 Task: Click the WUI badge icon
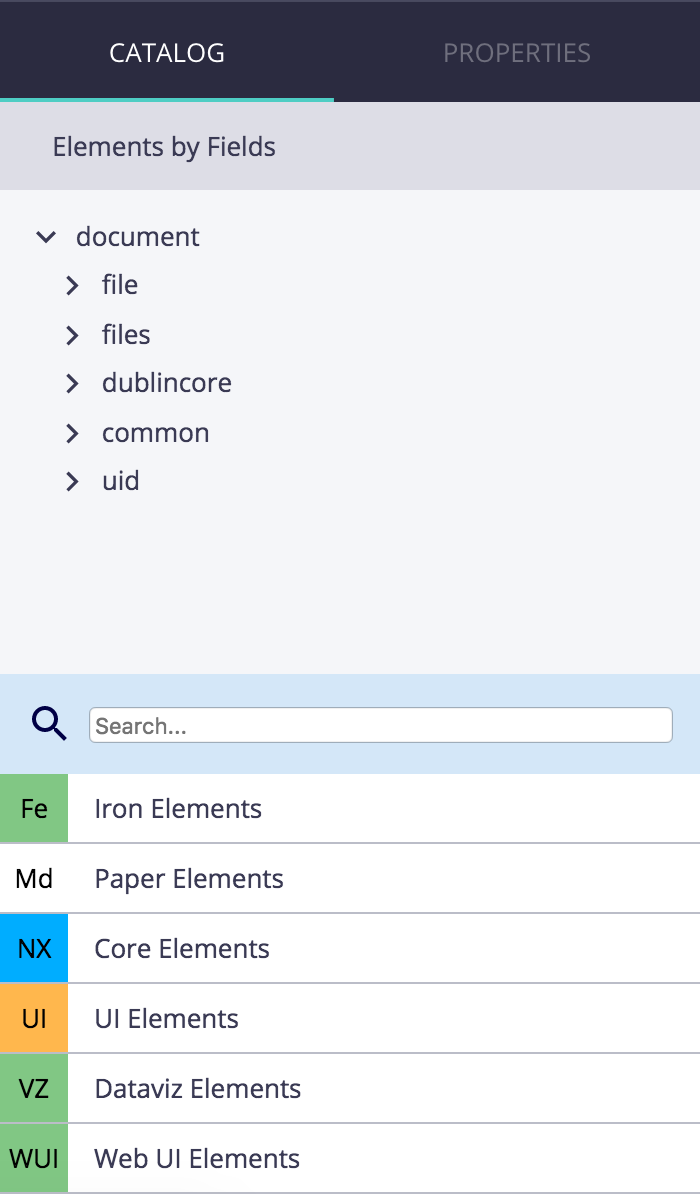pos(34,1158)
